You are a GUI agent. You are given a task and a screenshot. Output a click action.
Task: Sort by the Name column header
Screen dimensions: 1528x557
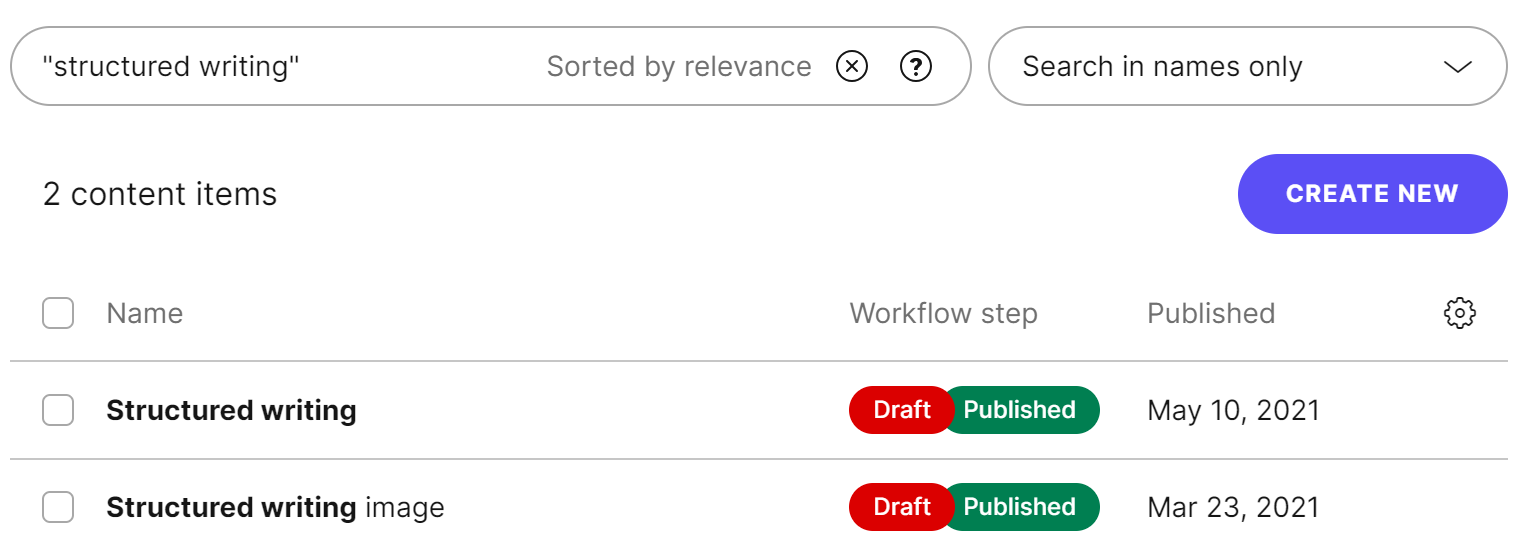(145, 313)
